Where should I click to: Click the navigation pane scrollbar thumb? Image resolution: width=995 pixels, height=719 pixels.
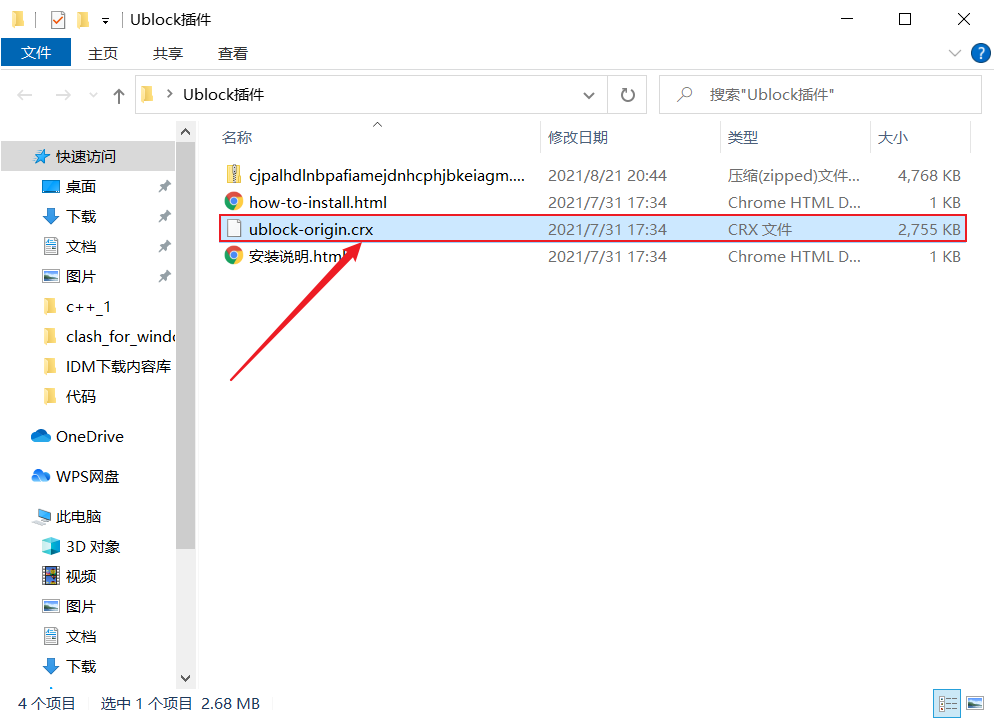tap(185, 346)
